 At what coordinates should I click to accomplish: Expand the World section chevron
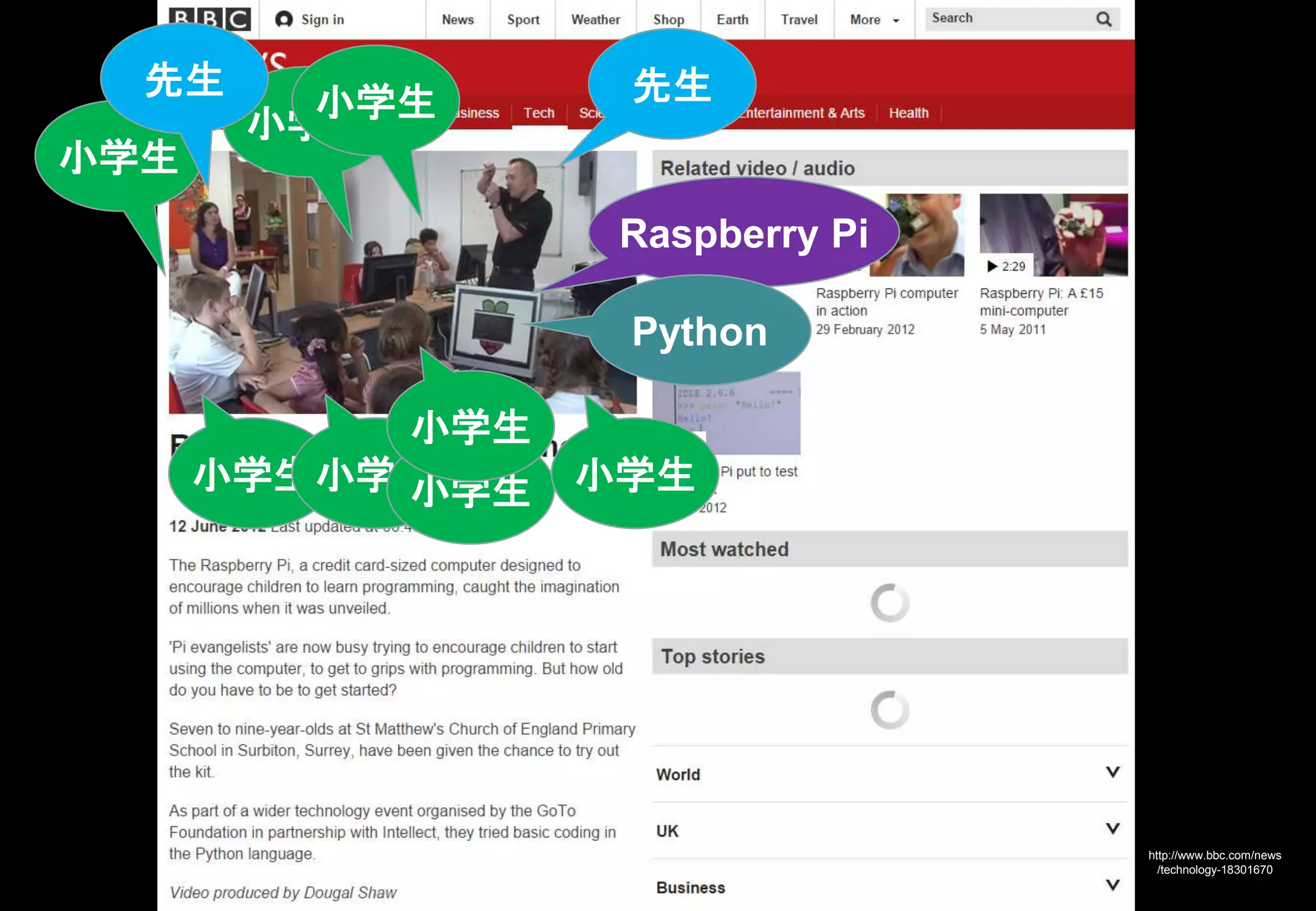pos(1112,772)
